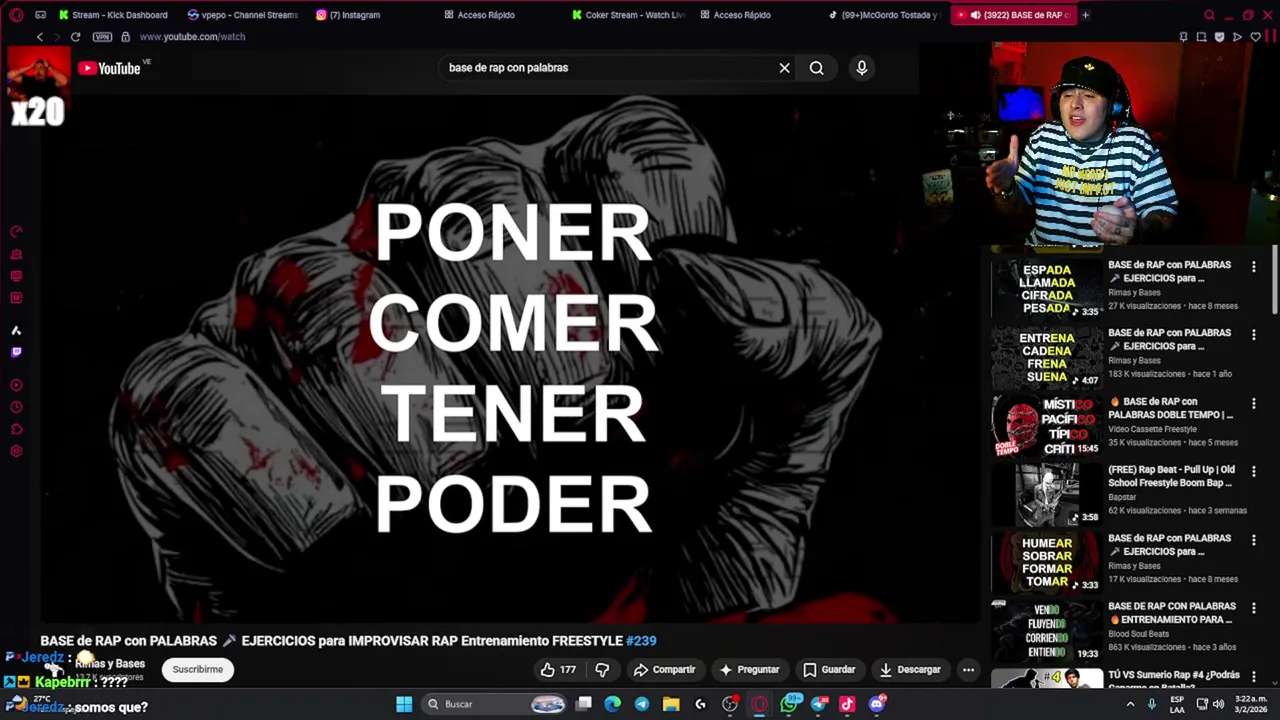Start voice search with microphone
Image resolution: width=1280 pixels, height=720 pixels.
coord(861,68)
